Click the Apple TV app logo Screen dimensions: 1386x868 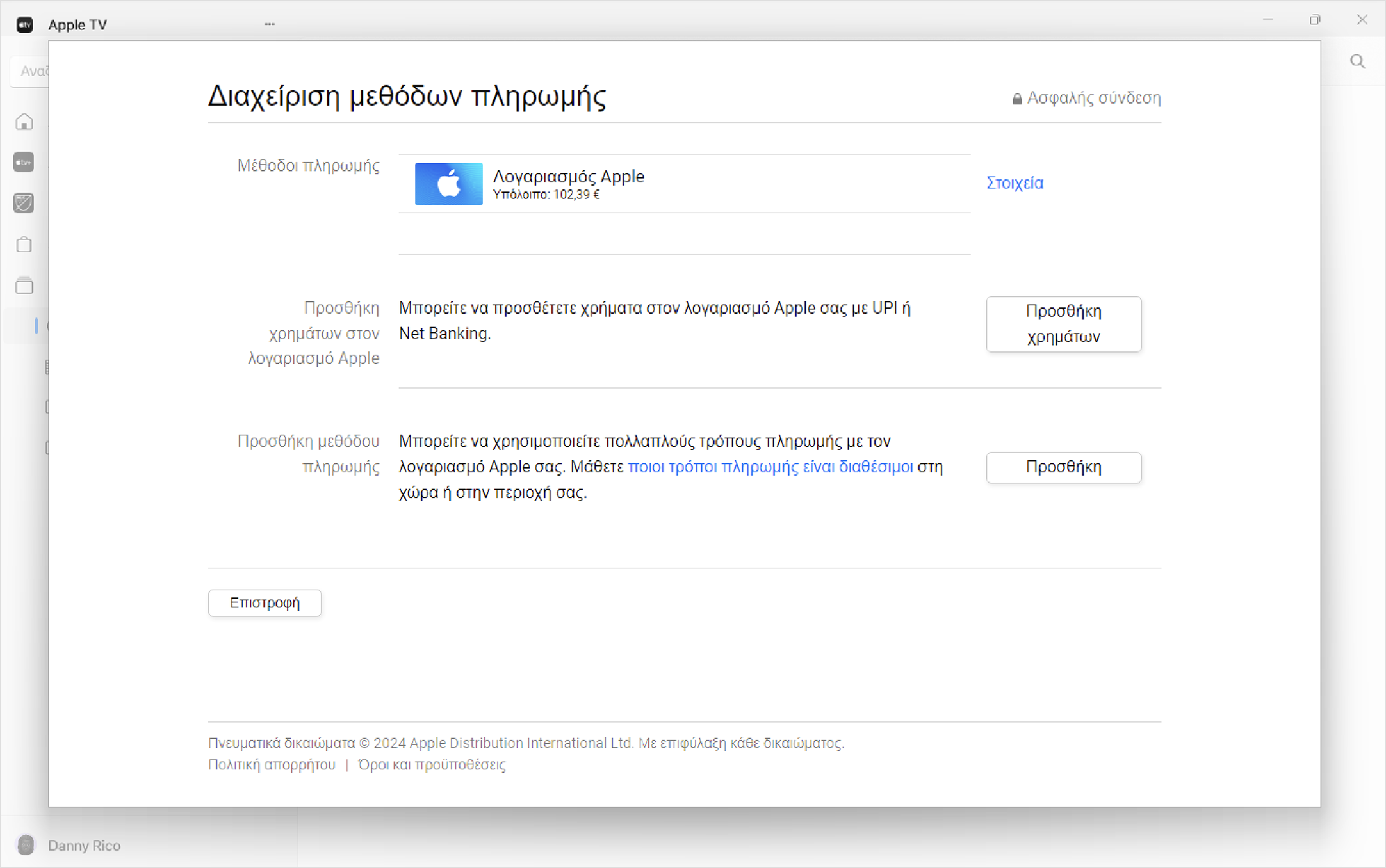25,24
